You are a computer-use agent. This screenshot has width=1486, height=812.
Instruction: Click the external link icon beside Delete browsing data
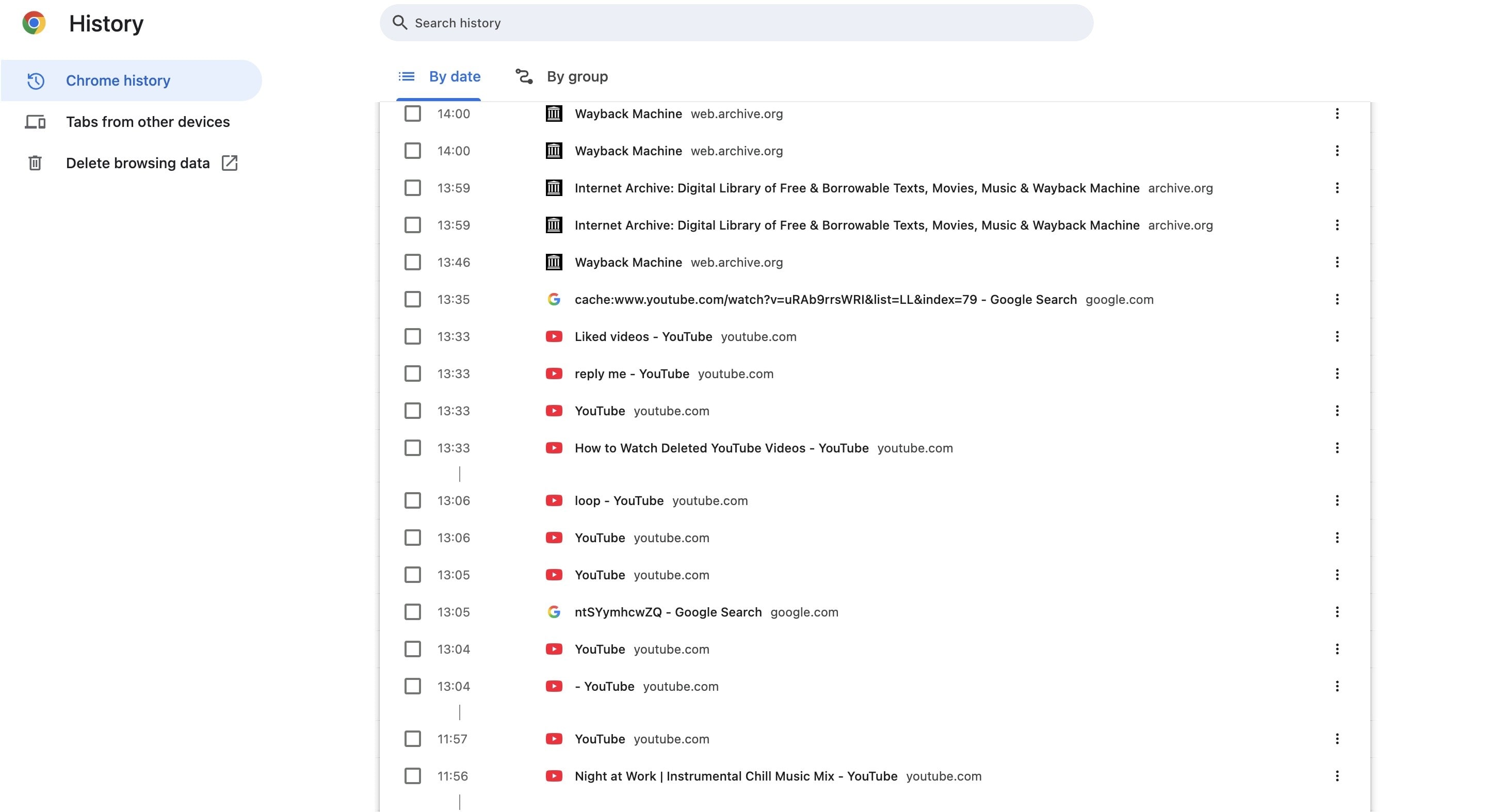point(230,163)
